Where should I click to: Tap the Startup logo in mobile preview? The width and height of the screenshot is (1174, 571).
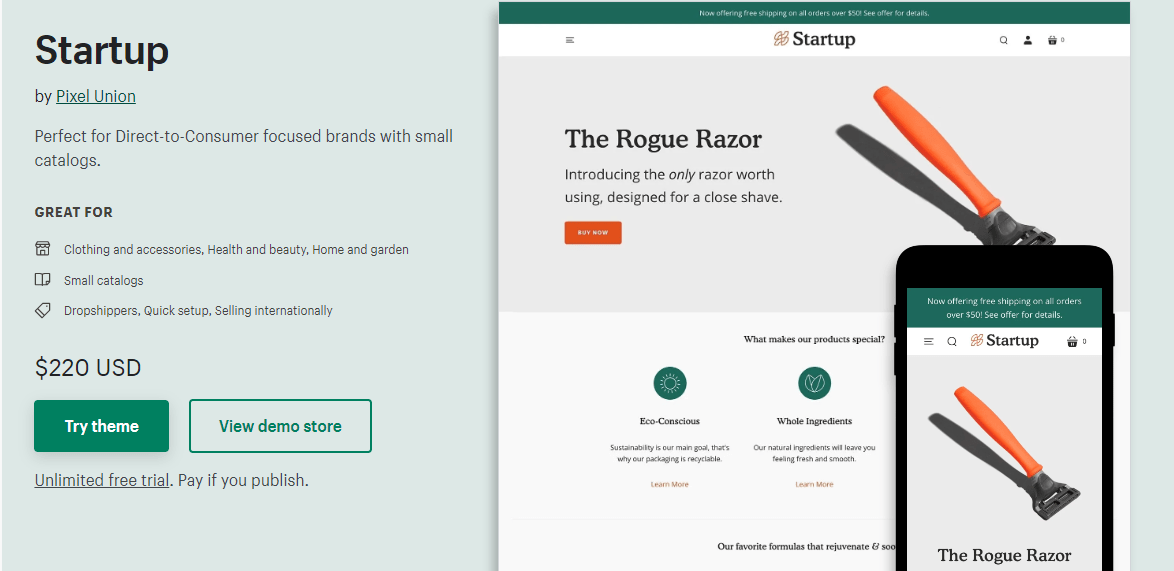[x=1004, y=341]
